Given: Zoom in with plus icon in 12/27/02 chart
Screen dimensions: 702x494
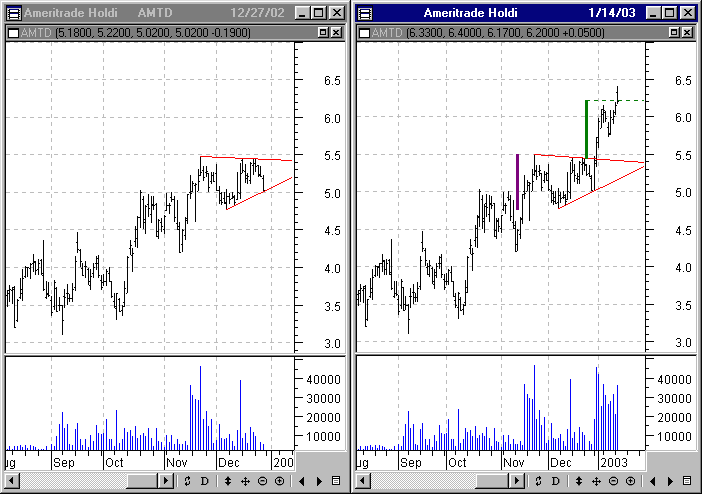Looking at the screenshot, I should click(x=279, y=481).
